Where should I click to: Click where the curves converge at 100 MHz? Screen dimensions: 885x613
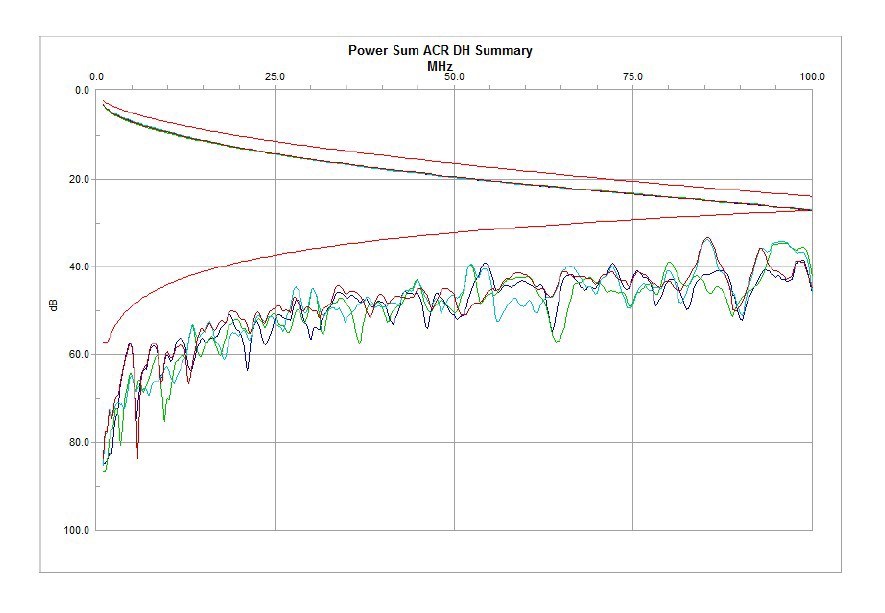pyautogui.click(x=810, y=210)
